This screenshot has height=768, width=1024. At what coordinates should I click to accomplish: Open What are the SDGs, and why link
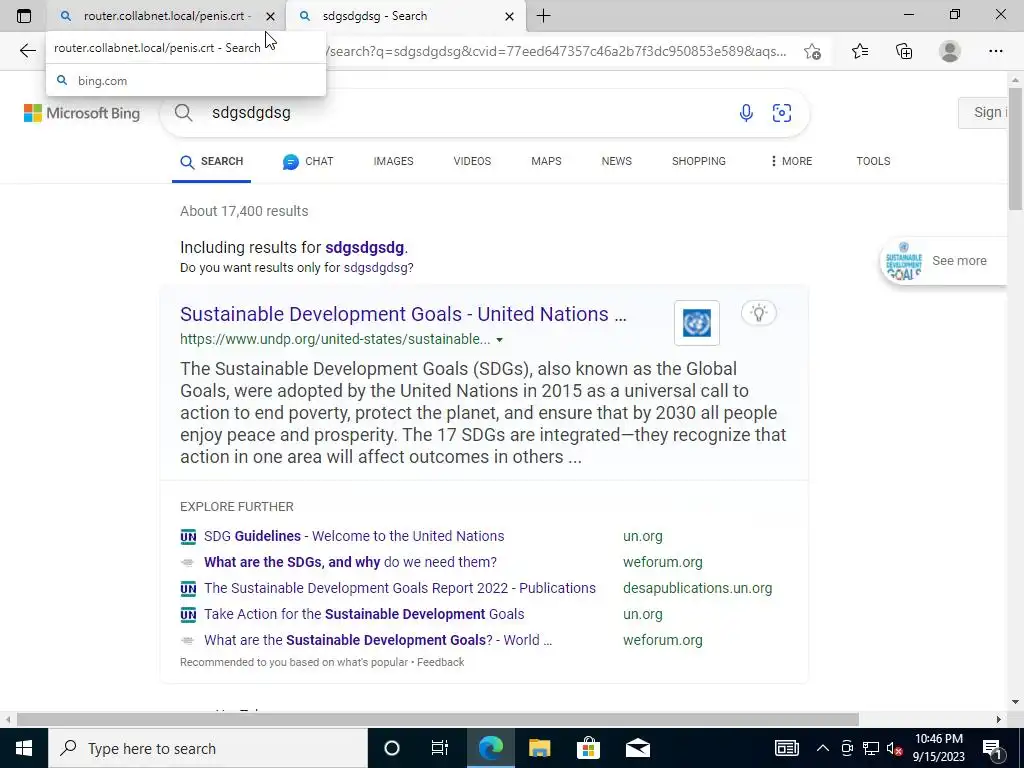point(350,562)
